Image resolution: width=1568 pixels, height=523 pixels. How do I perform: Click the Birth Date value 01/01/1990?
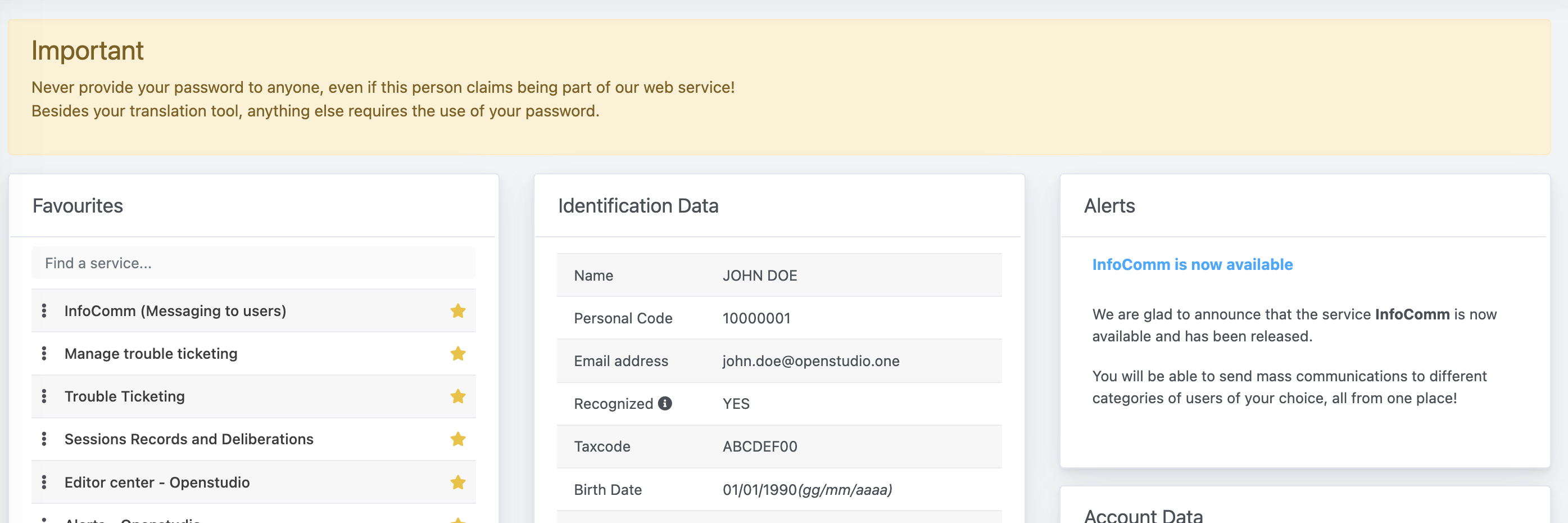coord(760,489)
